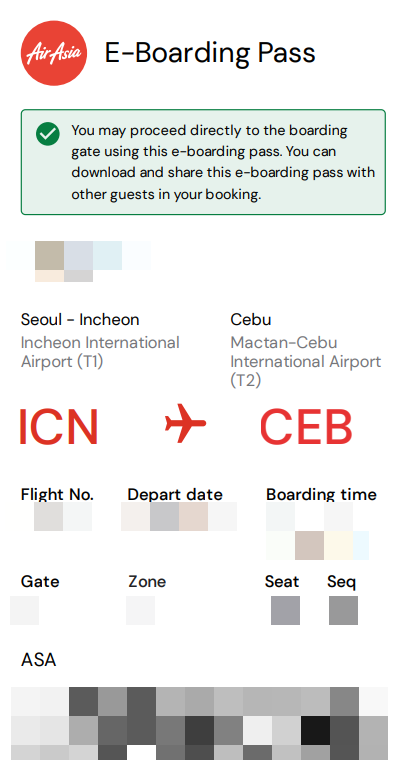Click the Zone label

[147, 581]
